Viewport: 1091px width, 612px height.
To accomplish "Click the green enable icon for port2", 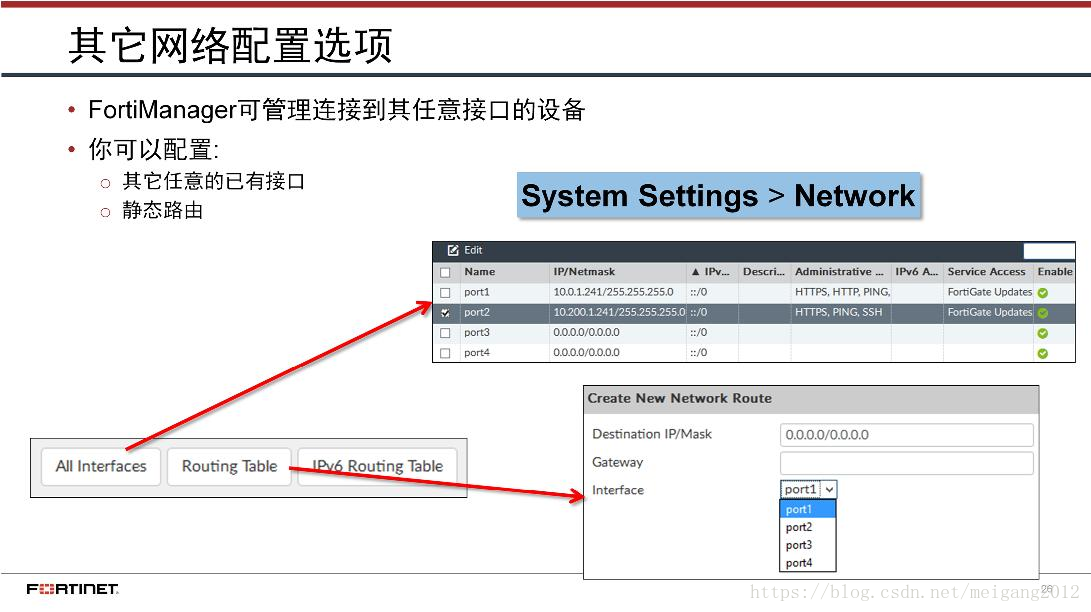I will [x=1042, y=313].
